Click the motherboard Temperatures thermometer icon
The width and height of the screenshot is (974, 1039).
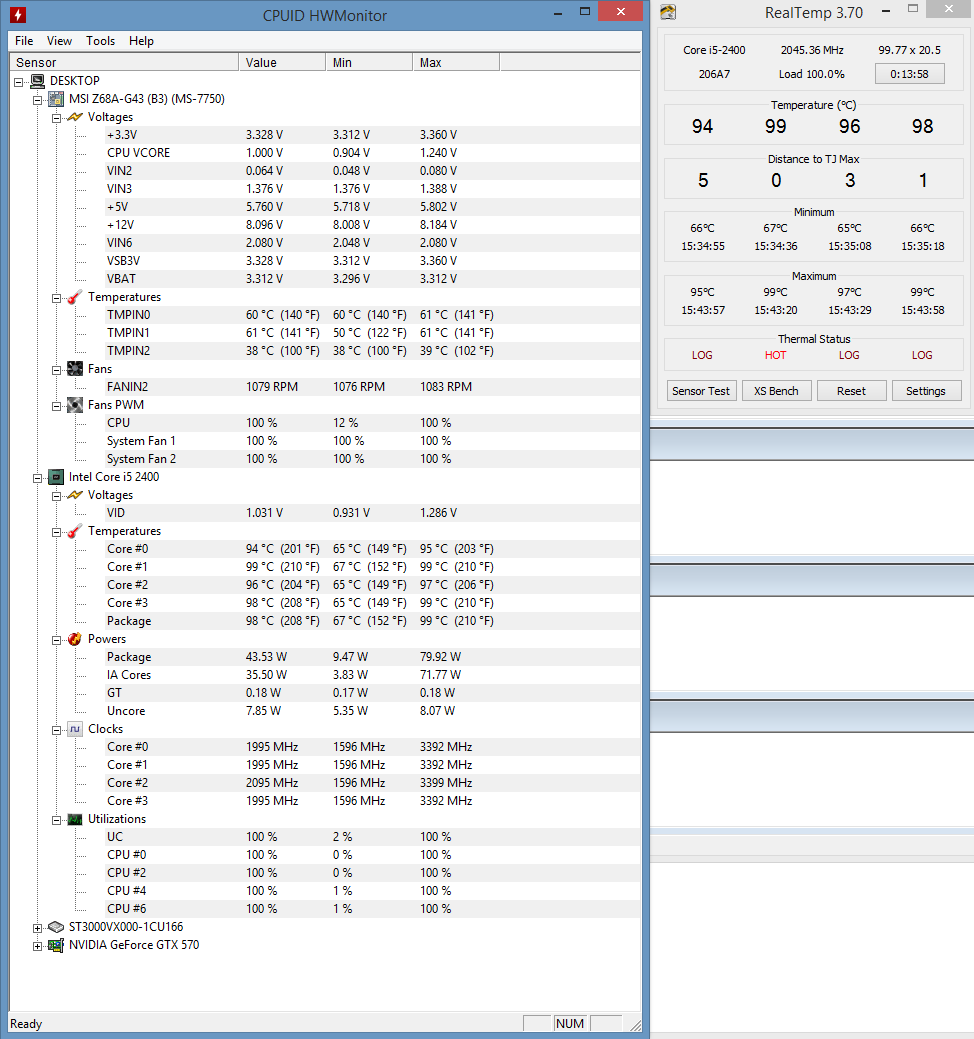click(x=75, y=297)
